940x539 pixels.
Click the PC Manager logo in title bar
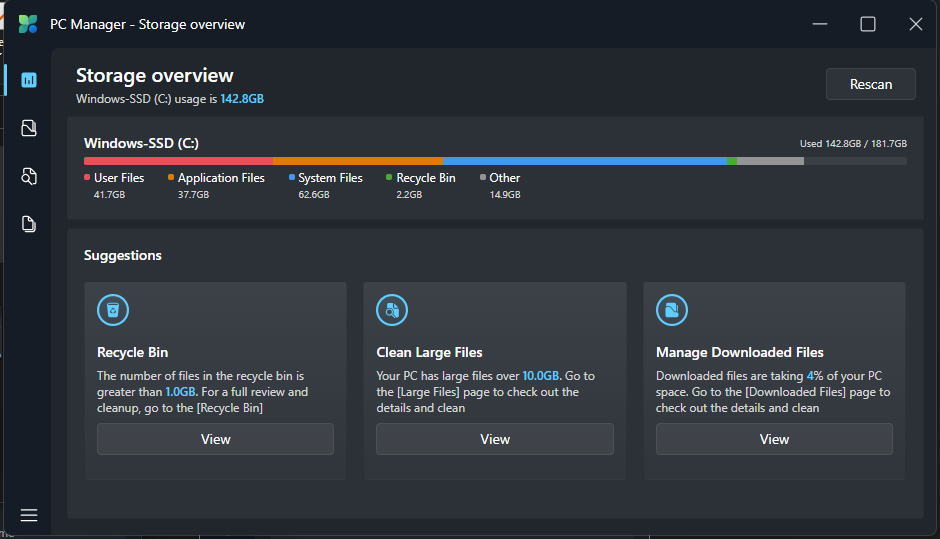click(28, 24)
